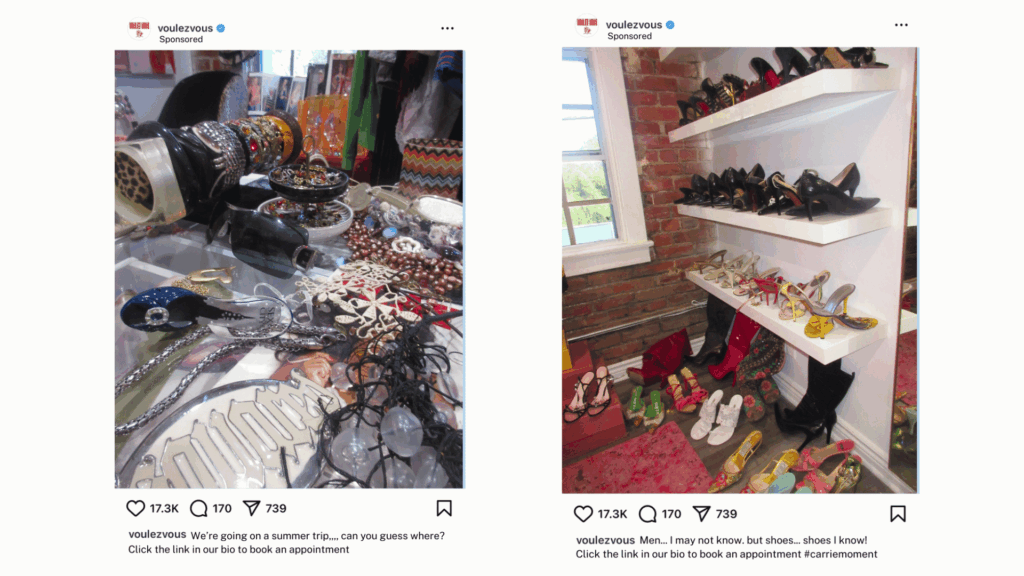Screen dimensions: 1024x576
Task: Open the shoe shelves photo
Action: click(x=740, y=270)
